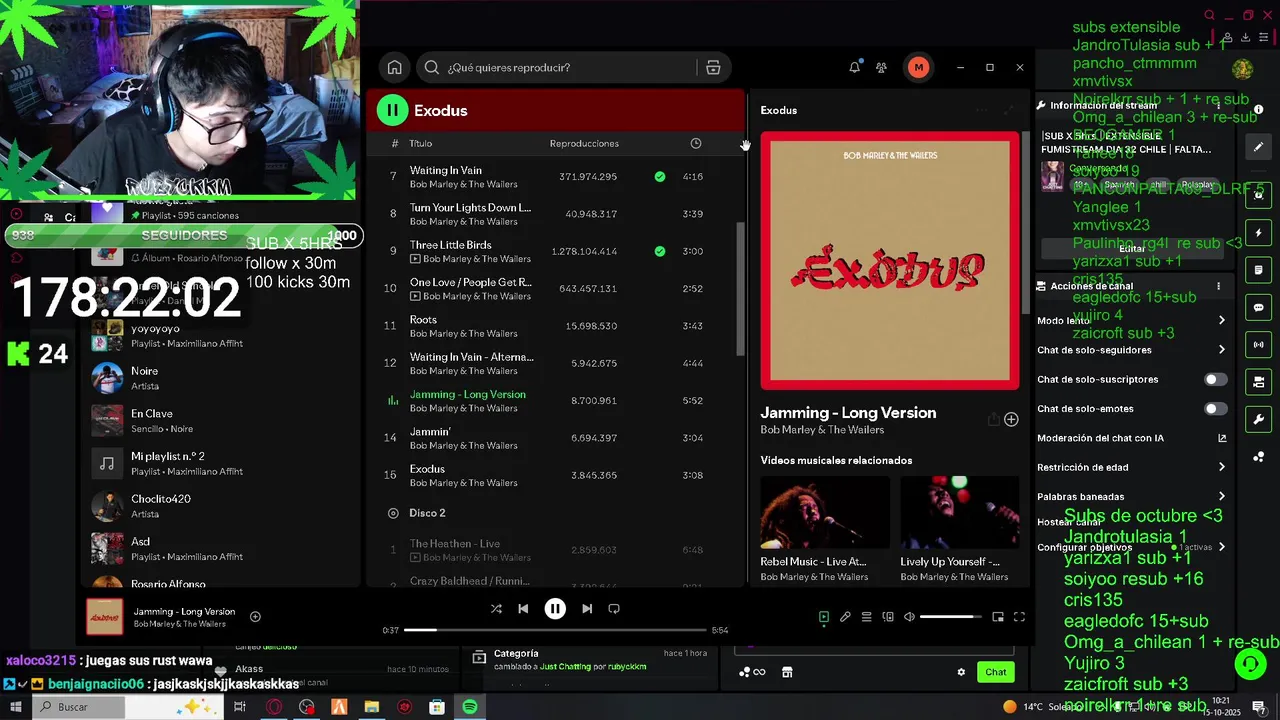The width and height of the screenshot is (1280, 720).
Task: Open chat settings gear icon
Action: [961, 672]
